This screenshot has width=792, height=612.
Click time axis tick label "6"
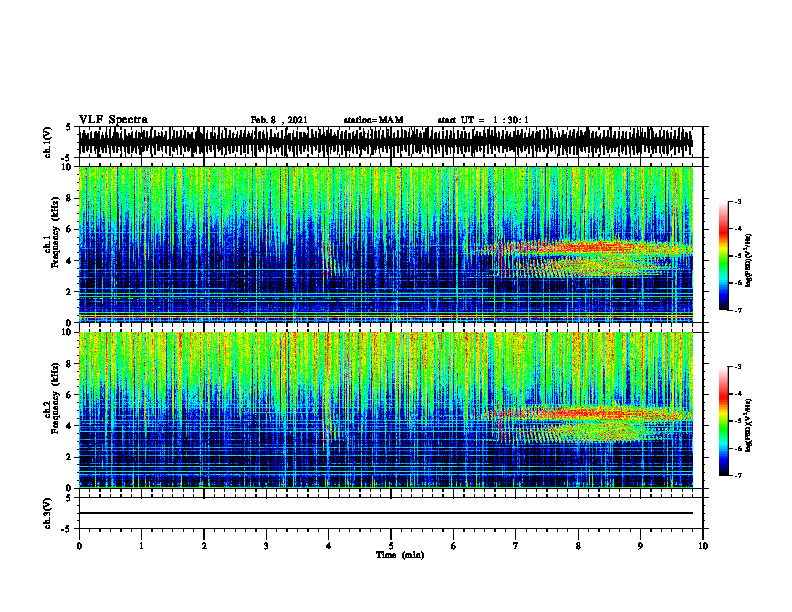[454, 546]
